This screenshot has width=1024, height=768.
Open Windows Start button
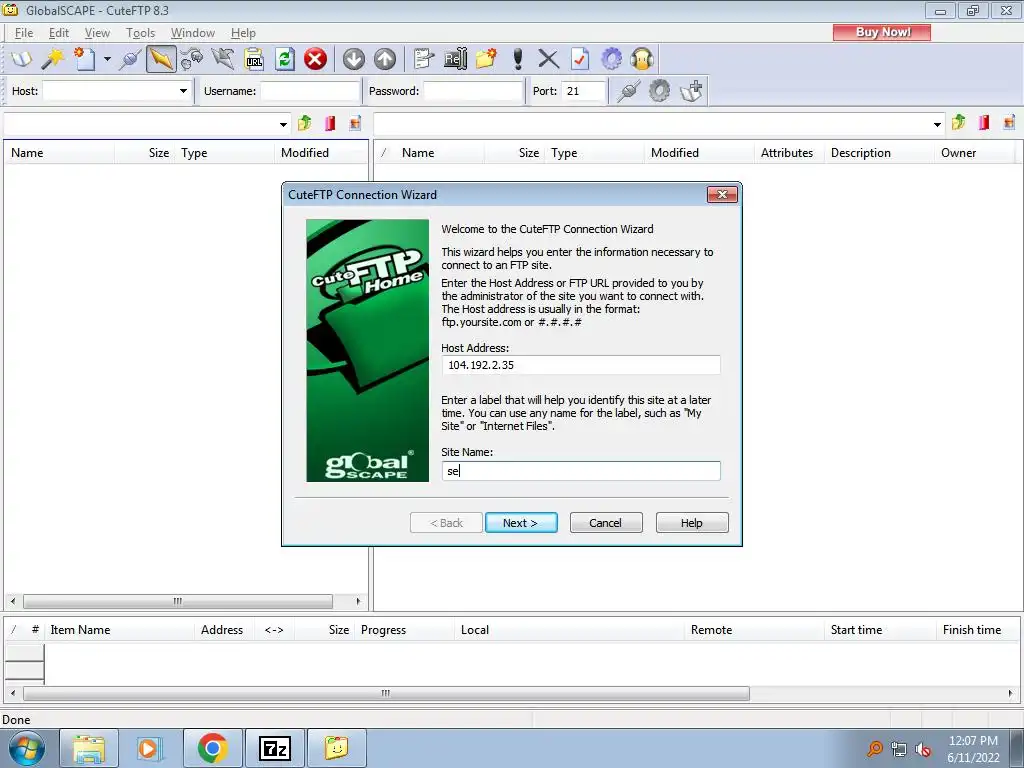click(x=27, y=748)
